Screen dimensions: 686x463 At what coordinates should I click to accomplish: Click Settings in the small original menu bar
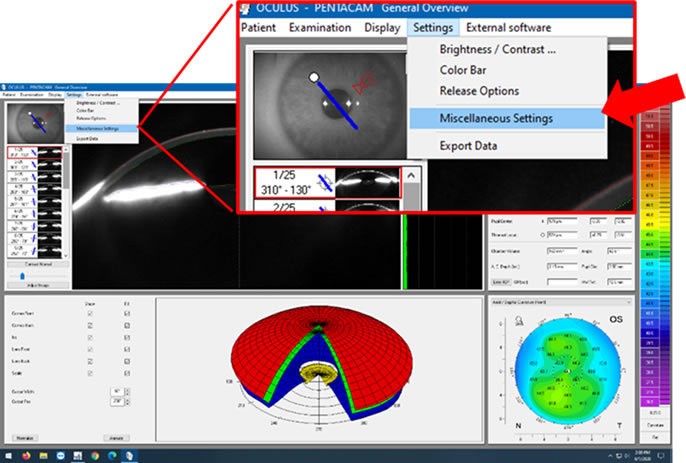(74, 95)
